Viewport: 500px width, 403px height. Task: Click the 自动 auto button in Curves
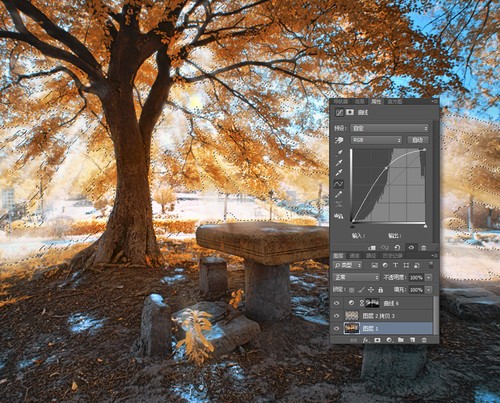click(x=418, y=140)
